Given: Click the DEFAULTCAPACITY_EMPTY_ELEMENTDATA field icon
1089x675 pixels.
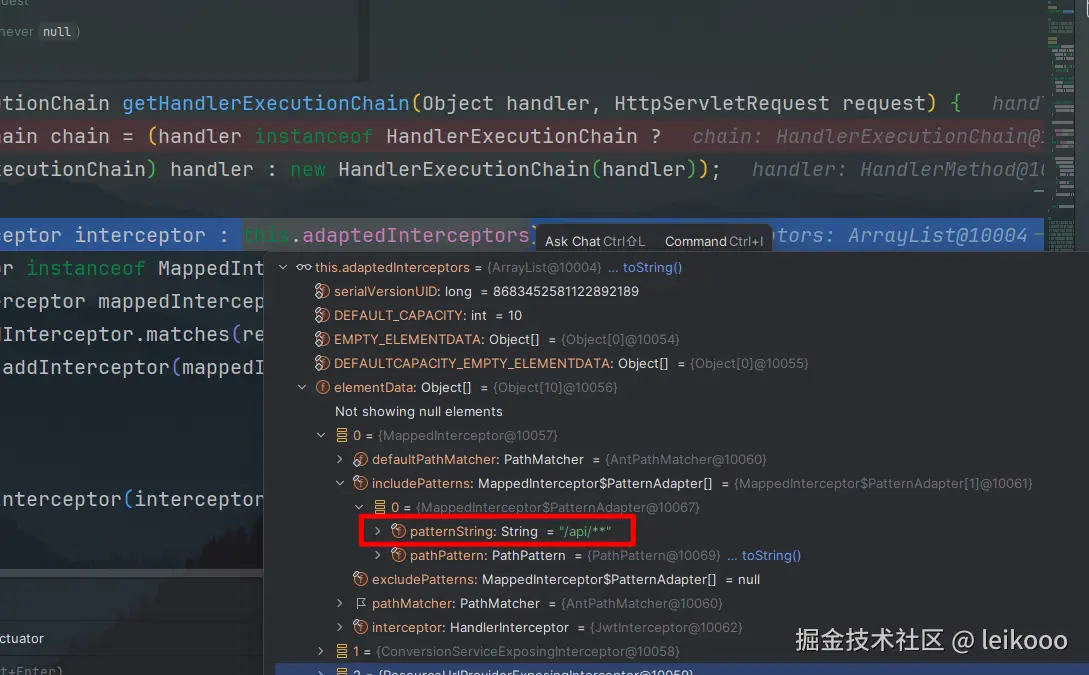Looking at the screenshot, I should coord(322,363).
